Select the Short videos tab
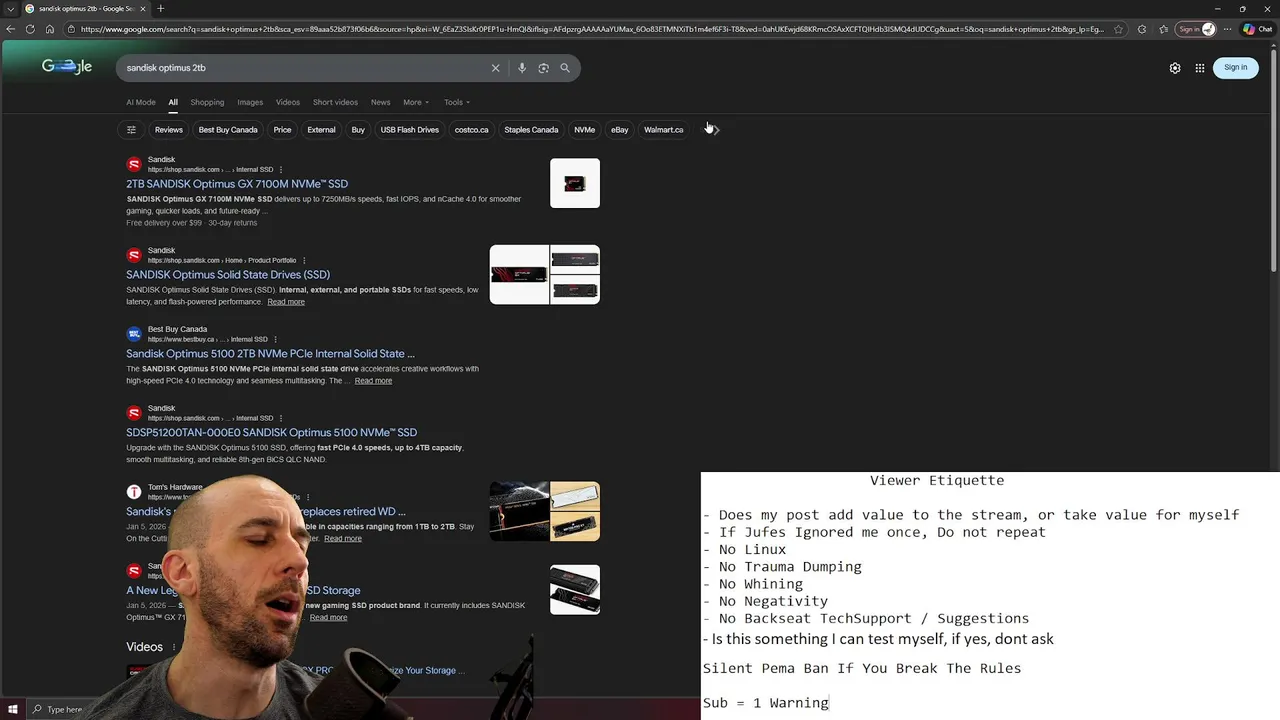 tap(335, 102)
